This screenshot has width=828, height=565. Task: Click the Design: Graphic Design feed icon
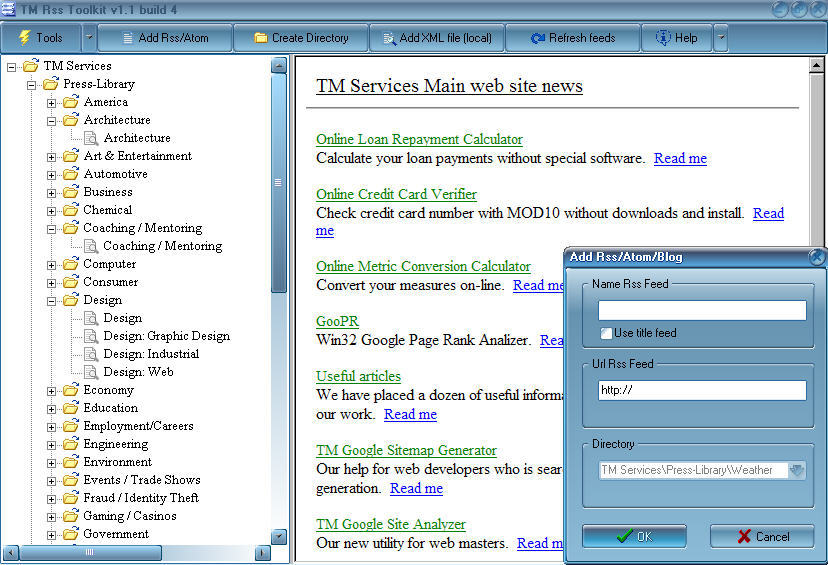[x=91, y=336]
